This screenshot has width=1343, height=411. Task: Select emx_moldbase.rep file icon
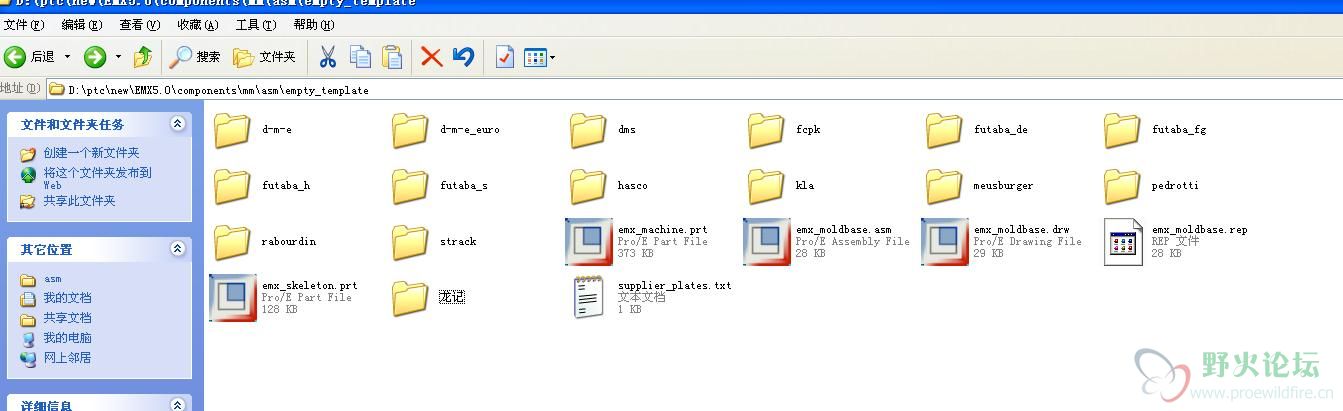(x=1123, y=242)
